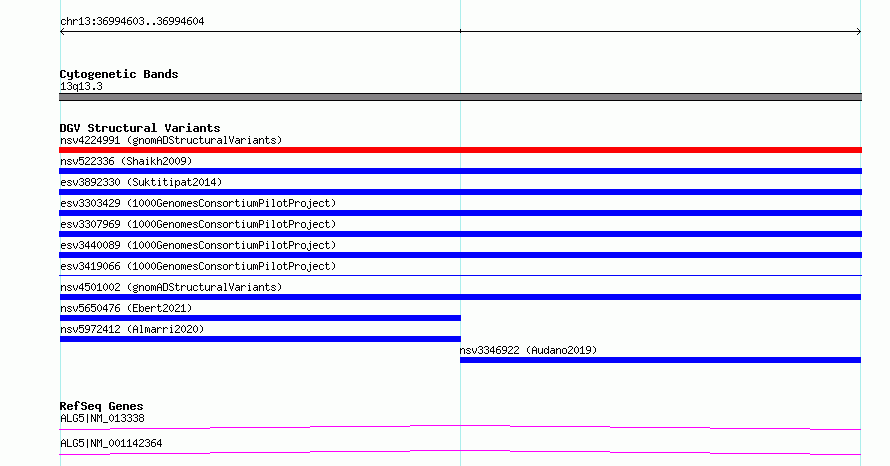Select the Cytogenetic Bands track heading
This screenshot has height=466, width=890.
coord(119,74)
